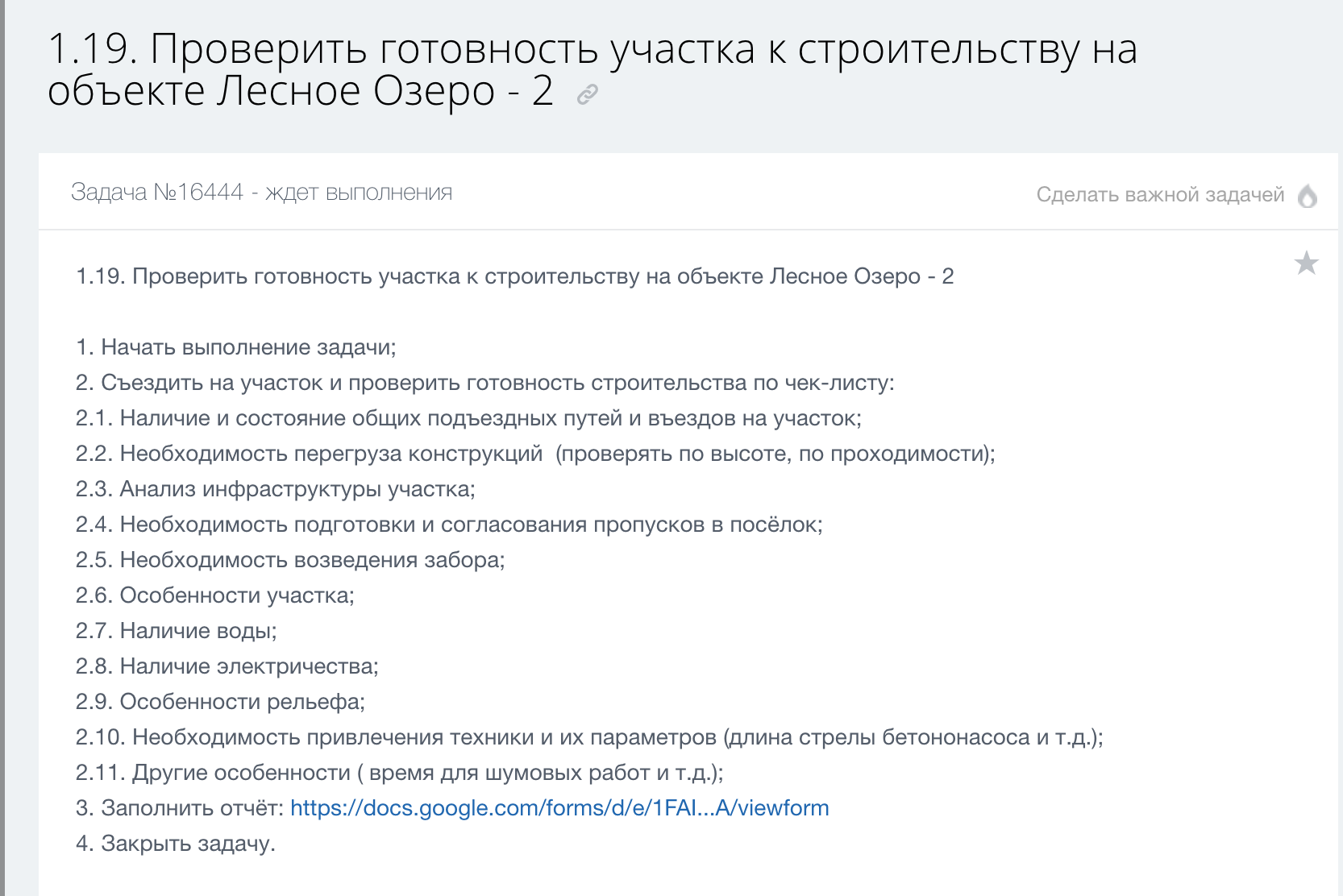Click item '2.5. Необходимость возведения забора'

coord(290,560)
